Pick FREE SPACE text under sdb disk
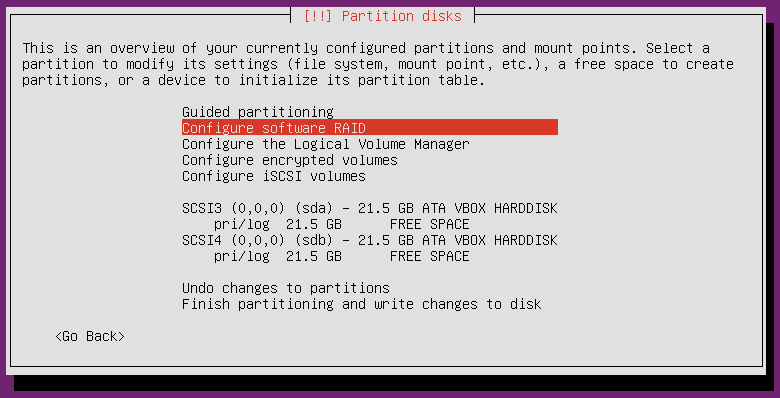This screenshot has height=398, width=780. click(x=429, y=257)
